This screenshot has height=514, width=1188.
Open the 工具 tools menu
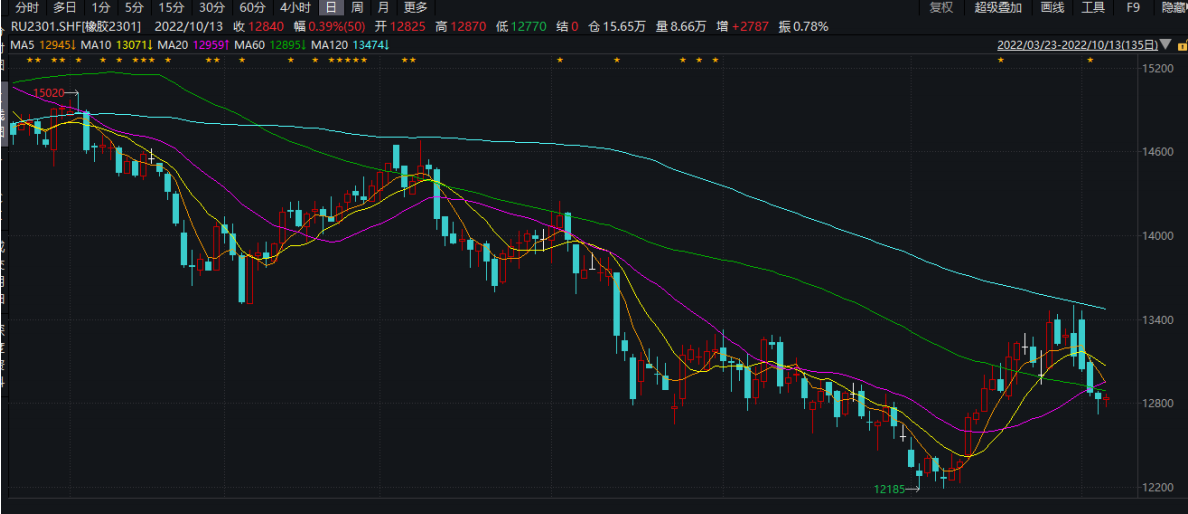1093,8
